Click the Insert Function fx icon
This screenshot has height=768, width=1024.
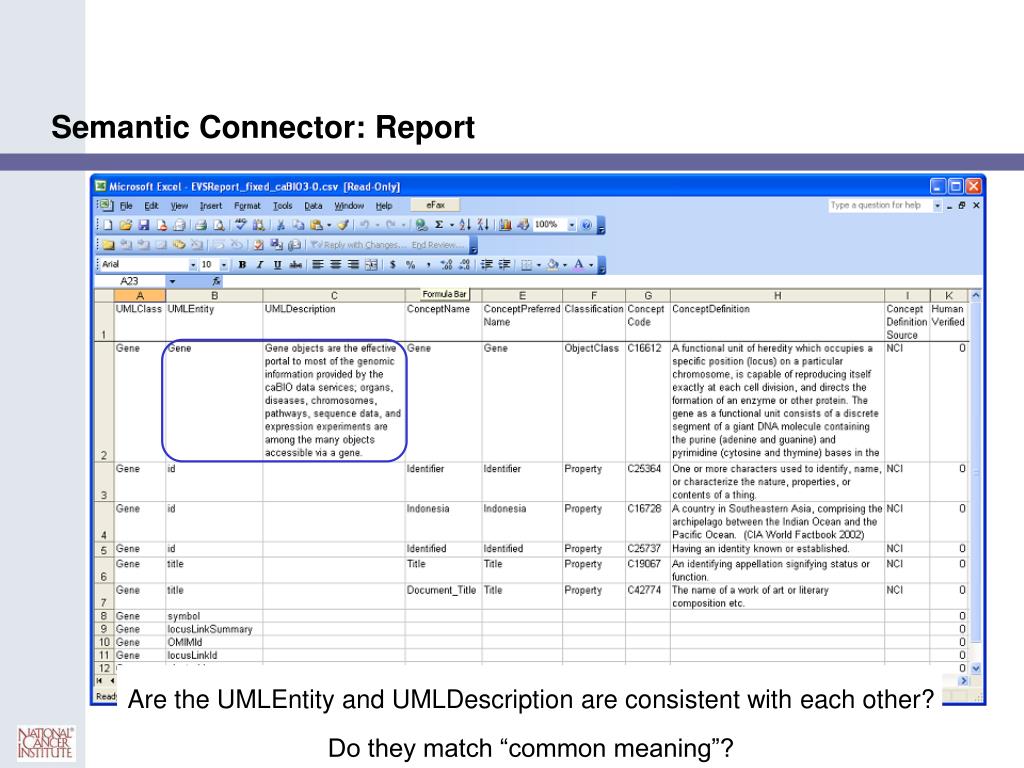(x=216, y=281)
